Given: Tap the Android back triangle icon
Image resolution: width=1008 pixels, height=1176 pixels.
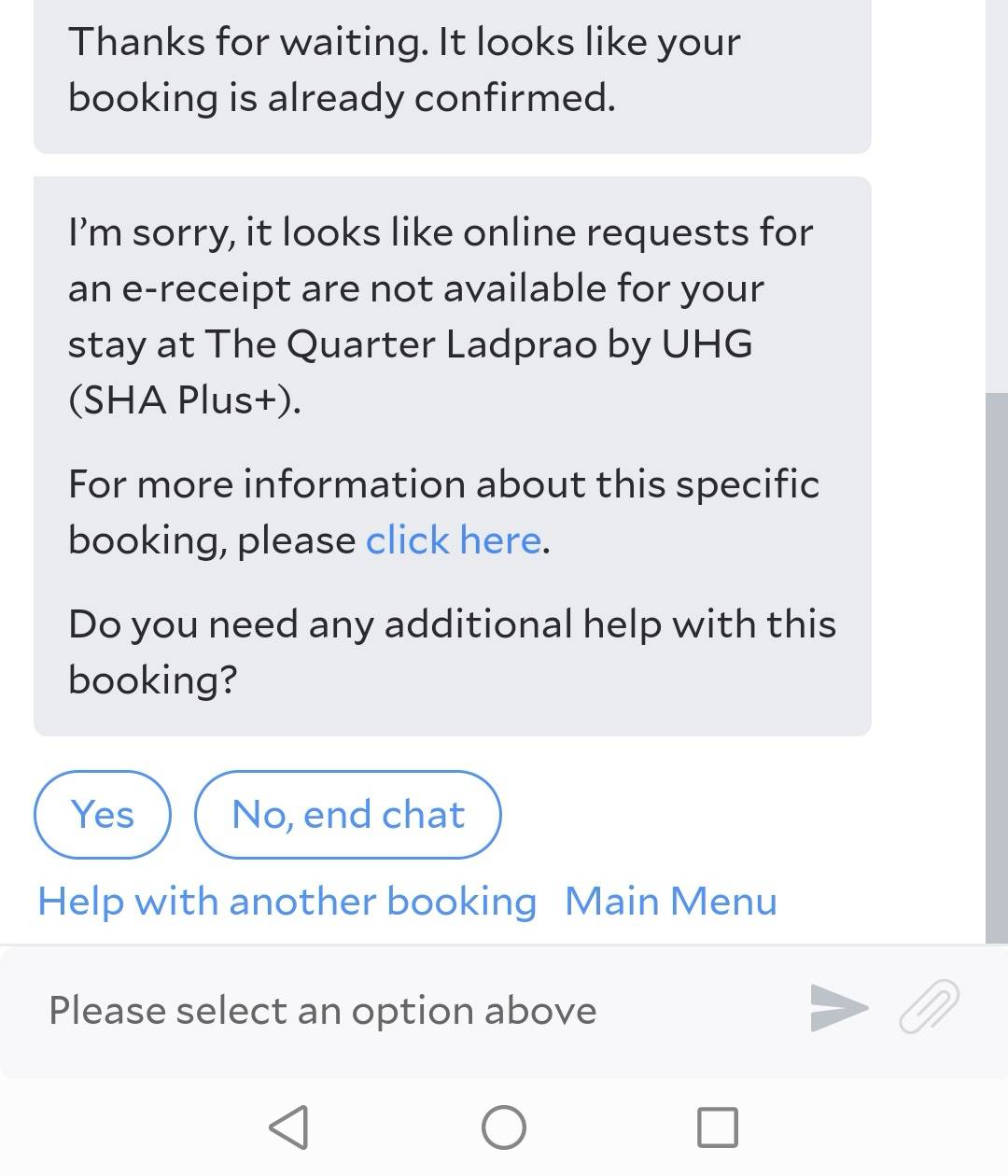Looking at the screenshot, I should tap(288, 1127).
